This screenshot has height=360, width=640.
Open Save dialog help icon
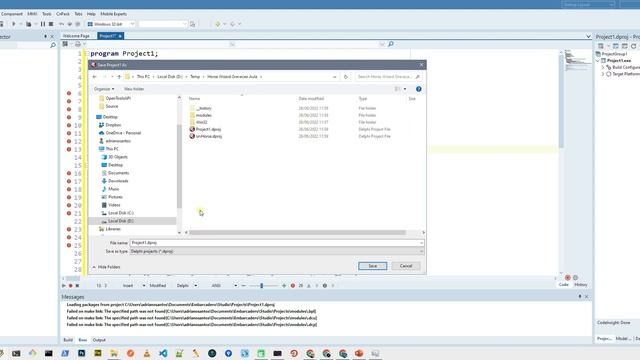point(418,89)
